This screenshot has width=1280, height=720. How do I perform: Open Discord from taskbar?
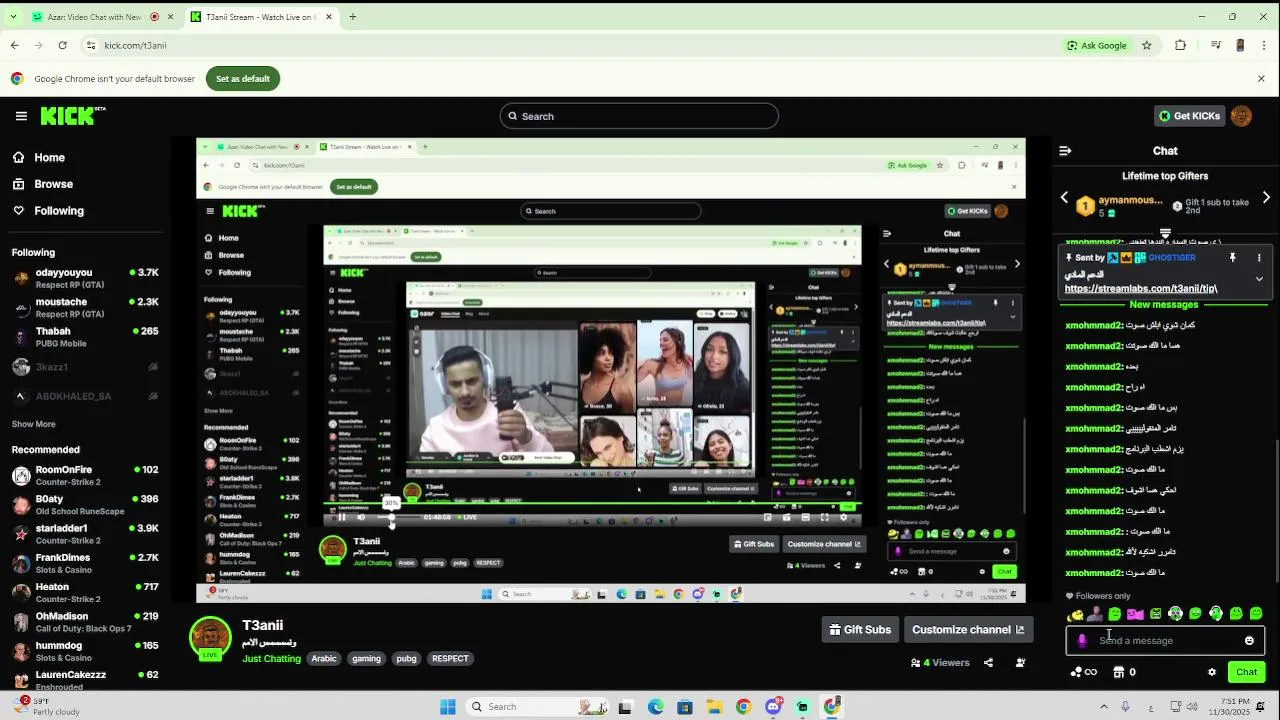click(x=773, y=707)
